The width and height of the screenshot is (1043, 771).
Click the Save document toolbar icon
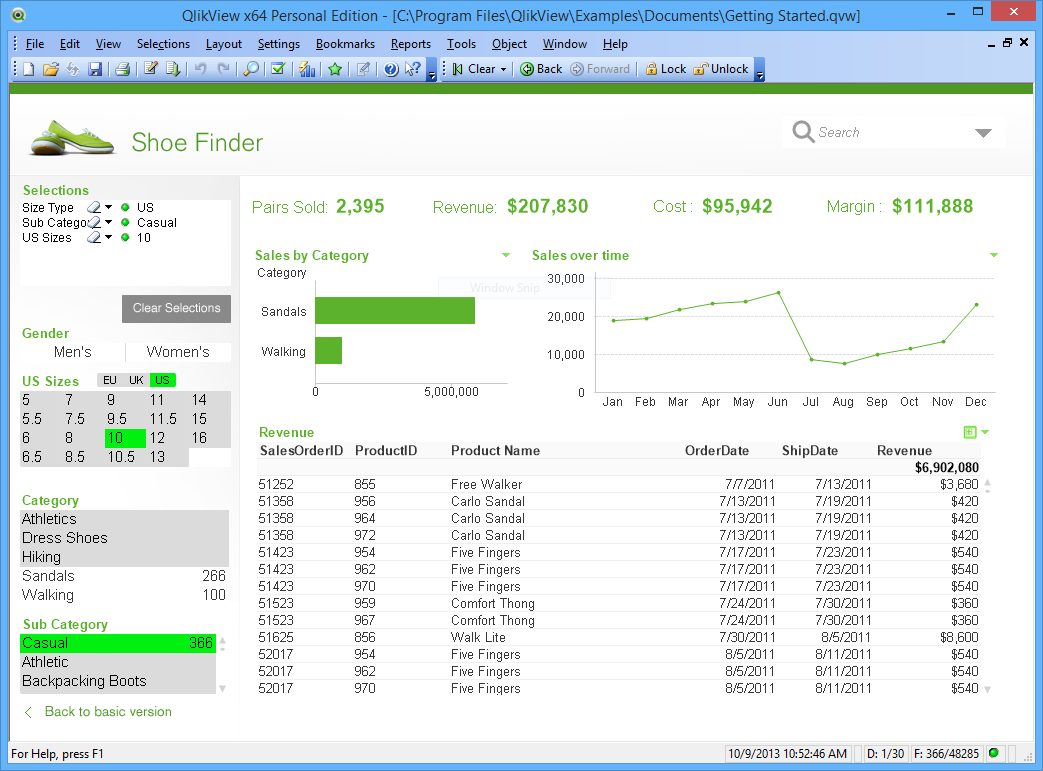95,69
